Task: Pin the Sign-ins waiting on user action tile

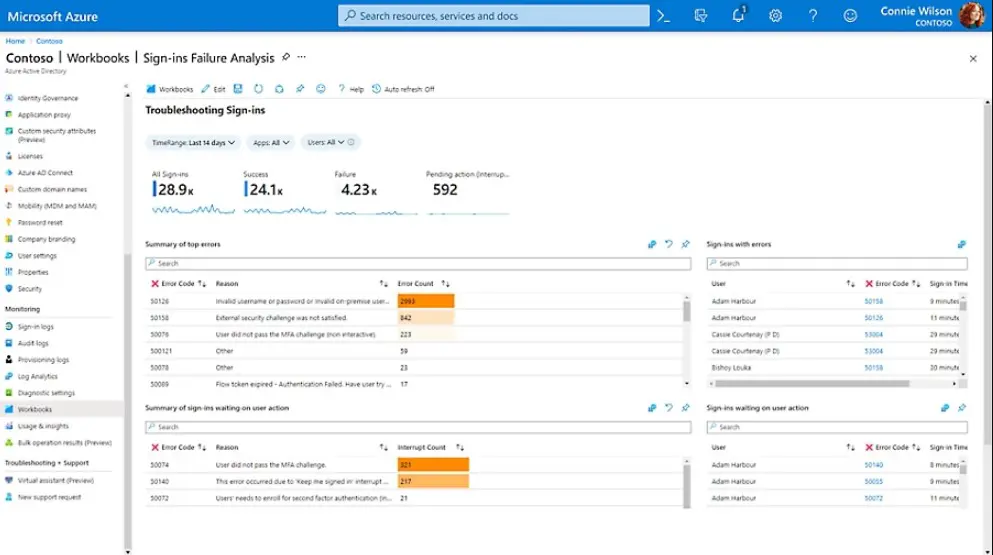Action: click(962, 408)
